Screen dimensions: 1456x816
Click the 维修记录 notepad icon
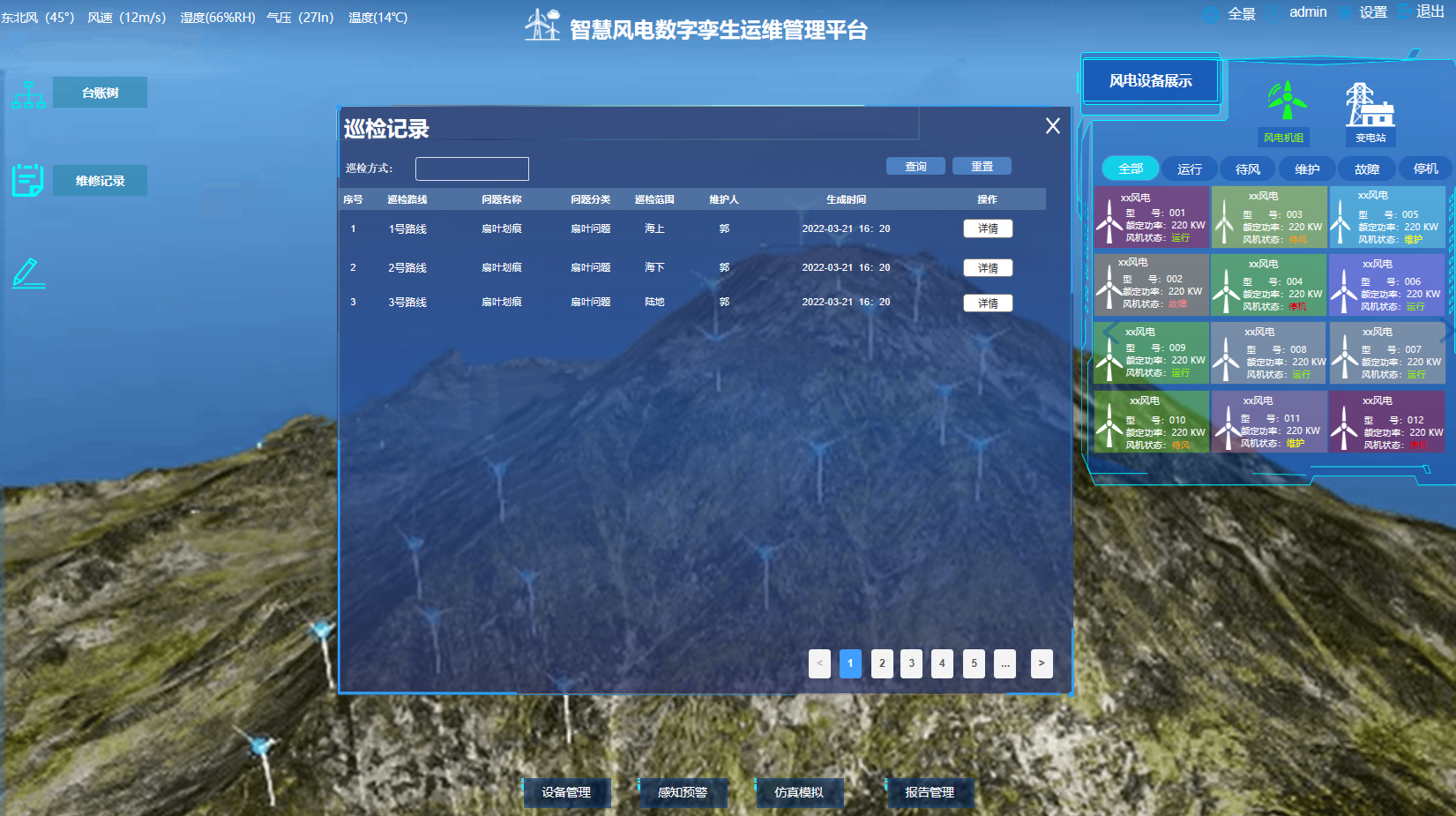(28, 181)
